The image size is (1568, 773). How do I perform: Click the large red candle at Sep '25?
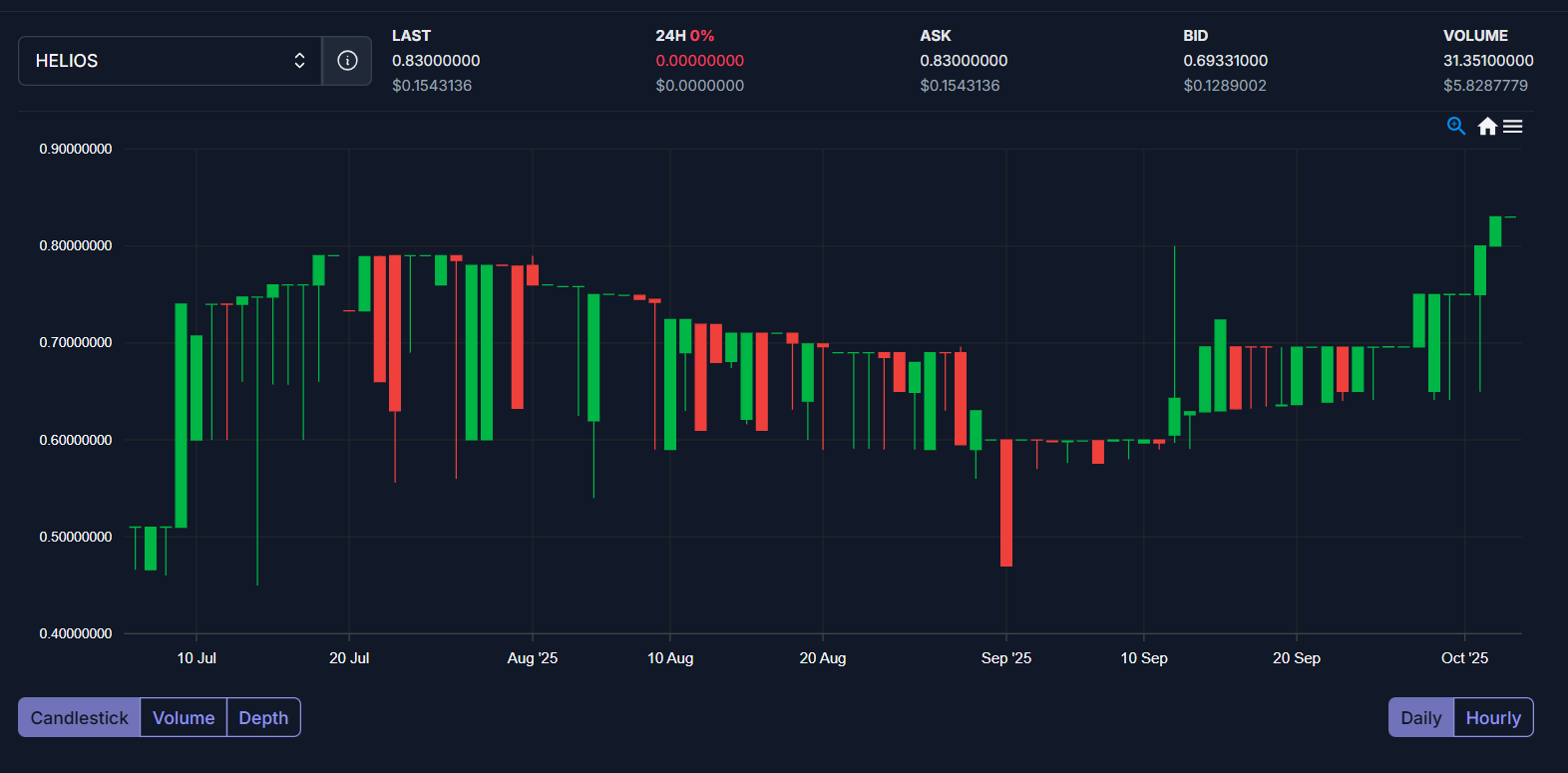tap(1006, 503)
